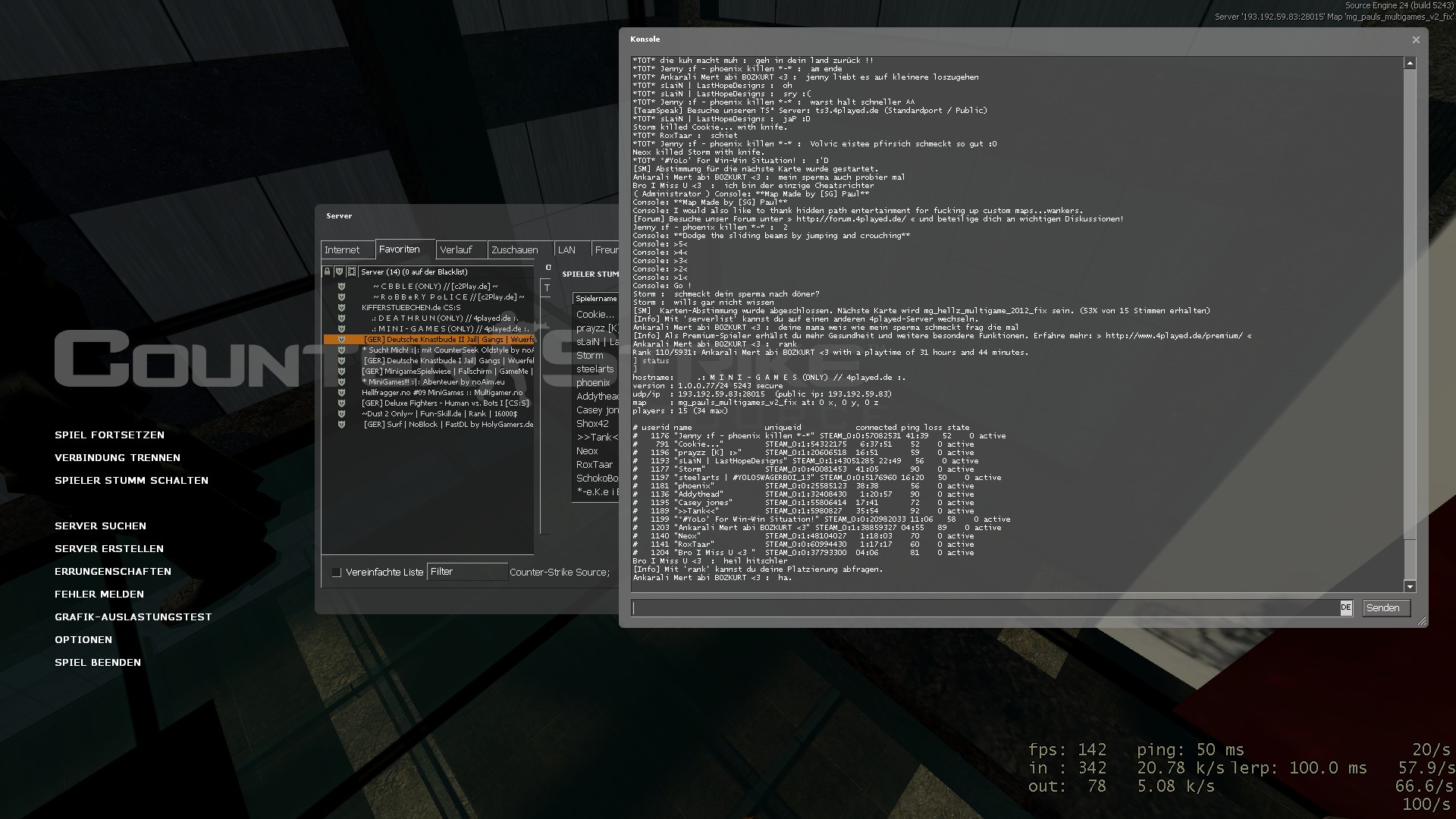
Task: Select player Addyhead in mute list
Action: [596, 396]
